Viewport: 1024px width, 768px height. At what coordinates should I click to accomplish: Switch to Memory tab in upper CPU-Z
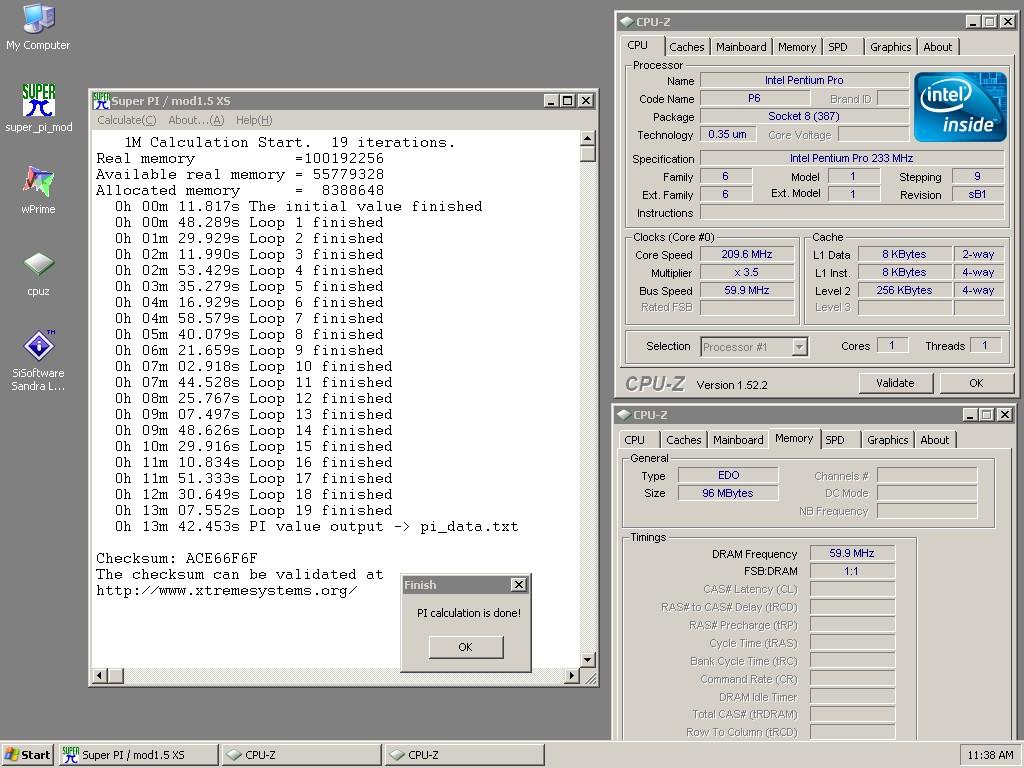coord(797,47)
